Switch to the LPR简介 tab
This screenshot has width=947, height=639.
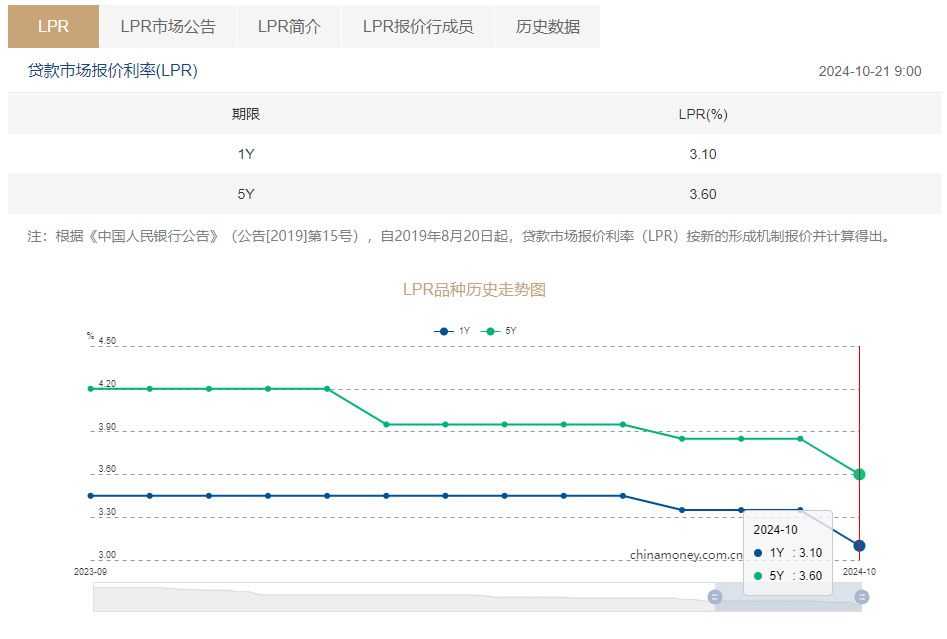289,27
